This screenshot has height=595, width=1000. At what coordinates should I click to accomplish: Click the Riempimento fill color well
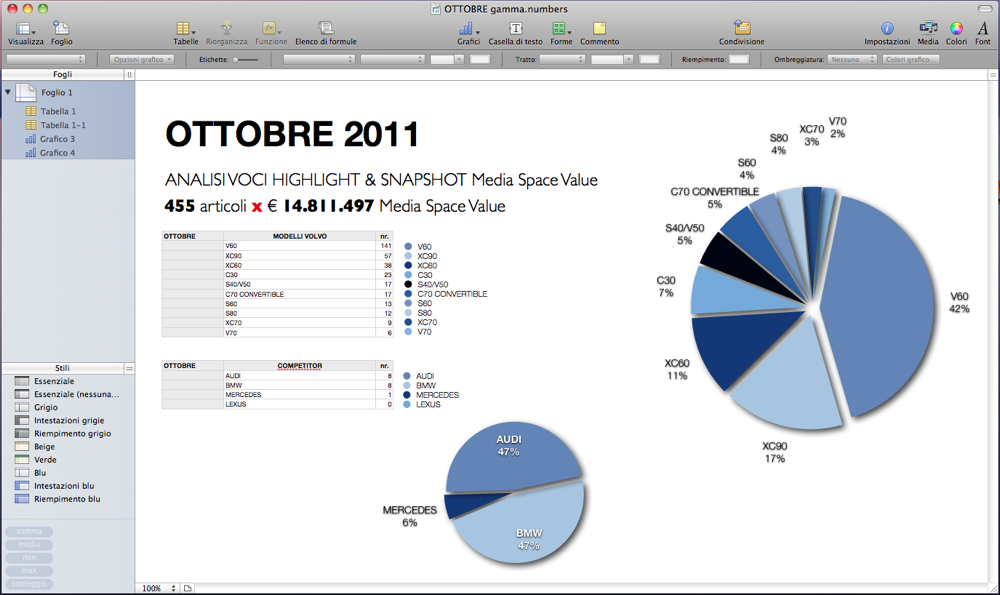(x=739, y=60)
